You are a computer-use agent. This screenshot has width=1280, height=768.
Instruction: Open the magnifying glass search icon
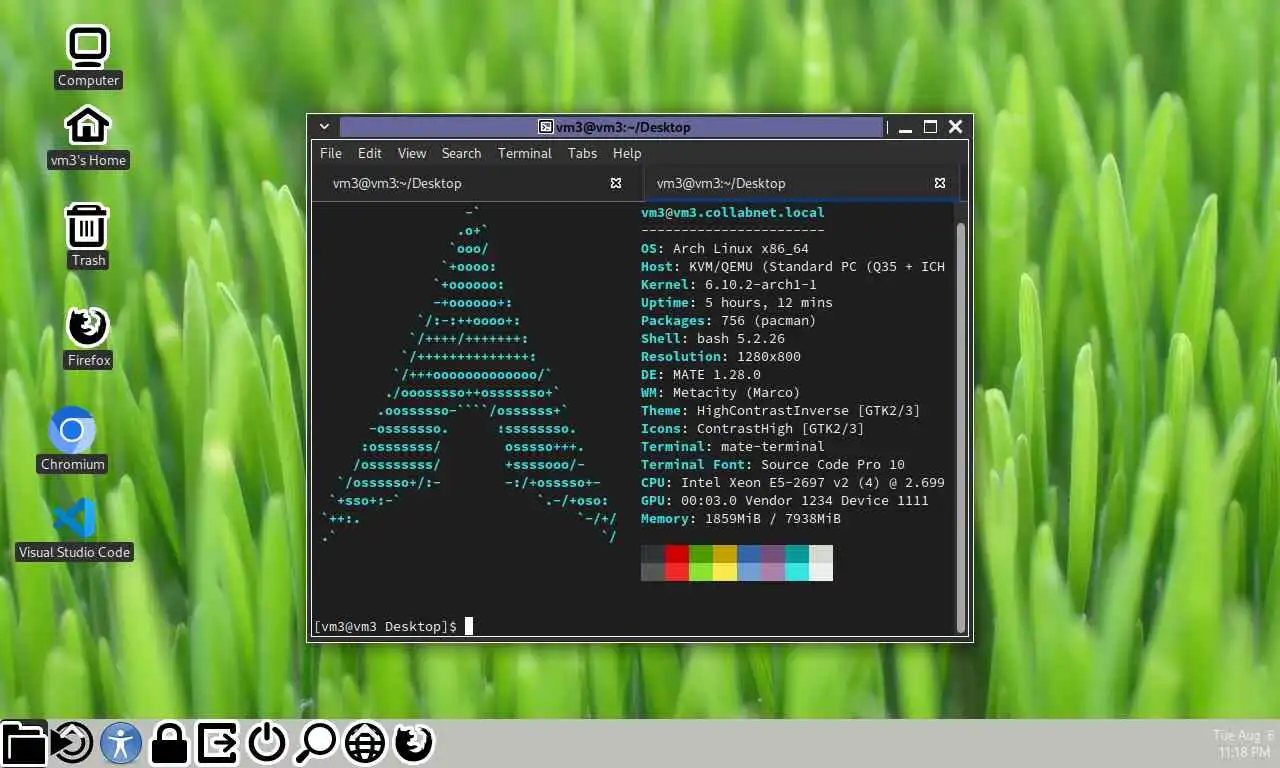click(x=316, y=743)
